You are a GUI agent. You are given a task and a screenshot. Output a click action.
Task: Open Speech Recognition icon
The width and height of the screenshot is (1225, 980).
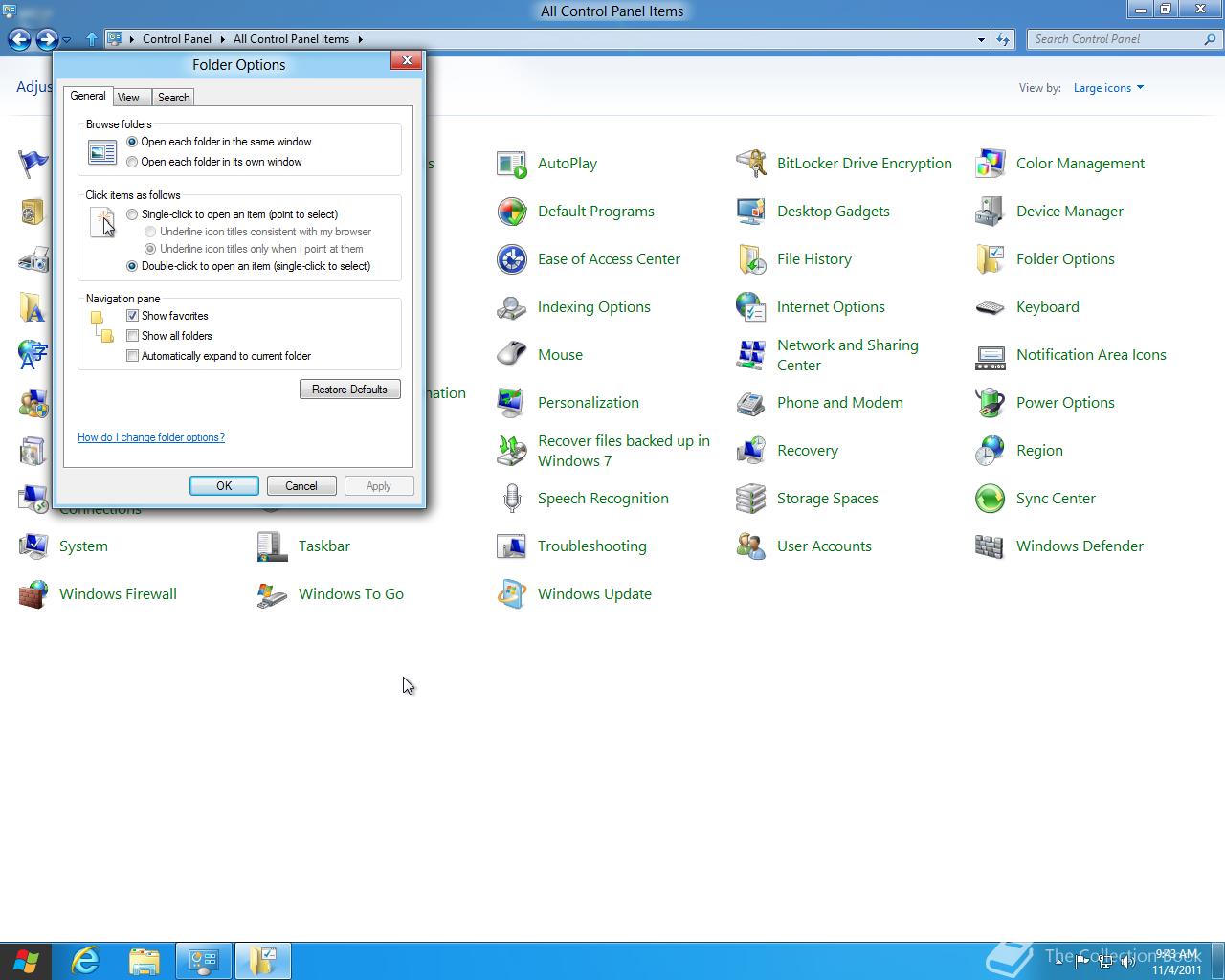click(x=603, y=498)
